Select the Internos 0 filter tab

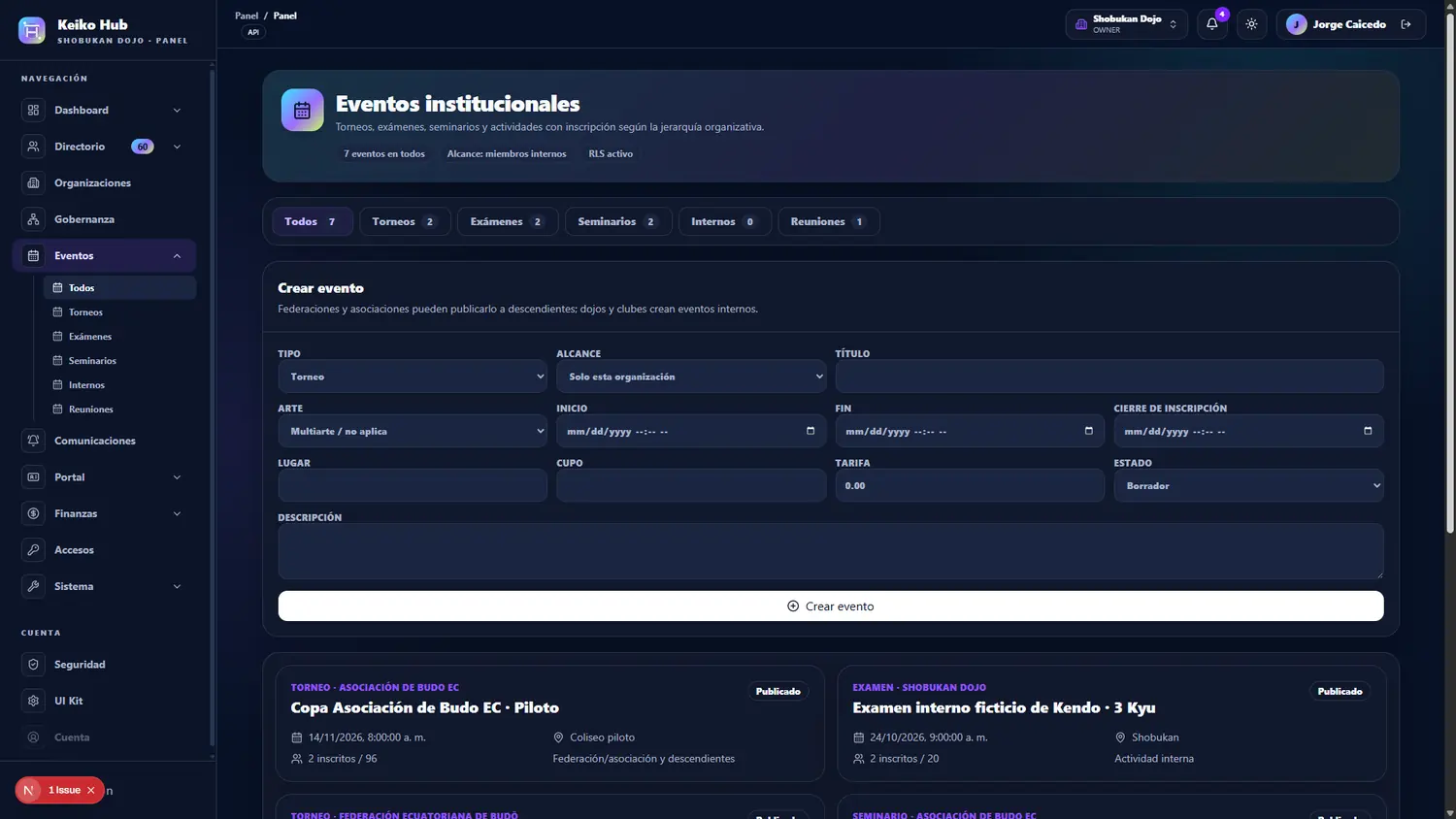tap(725, 221)
